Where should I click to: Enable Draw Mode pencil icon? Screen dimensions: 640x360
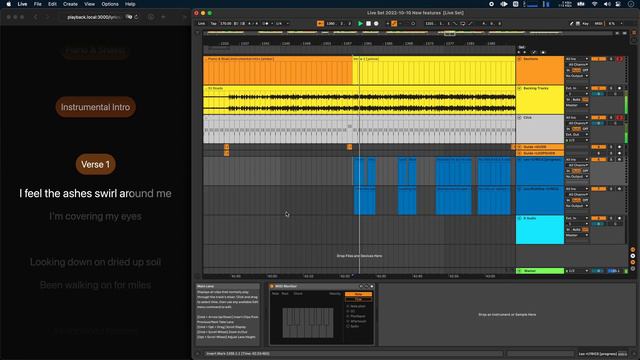tap(571, 24)
